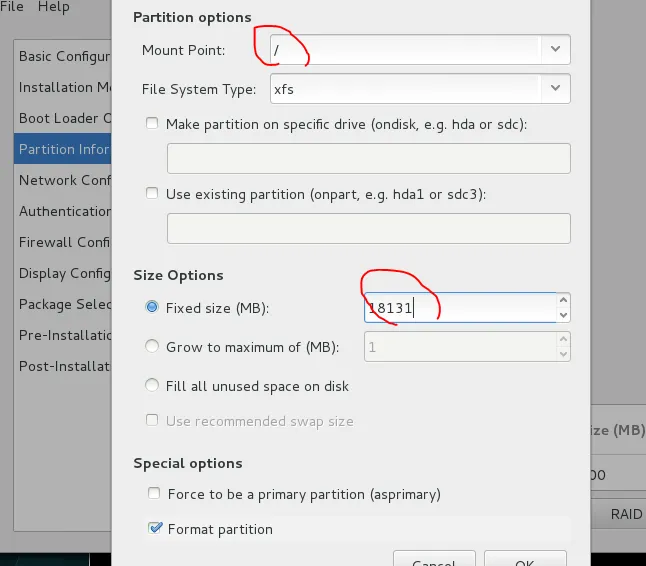The height and width of the screenshot is (566, 646).
Task: Increase fixed size with up arrow
Action: pyautogui.click(x=563, y=300)
